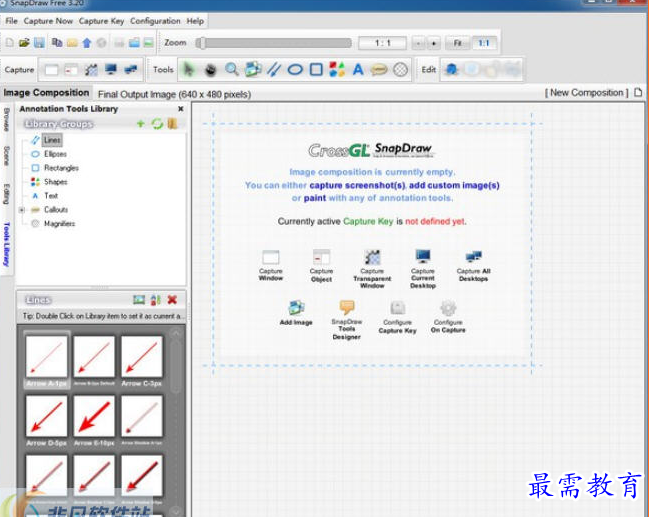650x517 pixels.
Task: Open the File menu
Action: [11, 21]
